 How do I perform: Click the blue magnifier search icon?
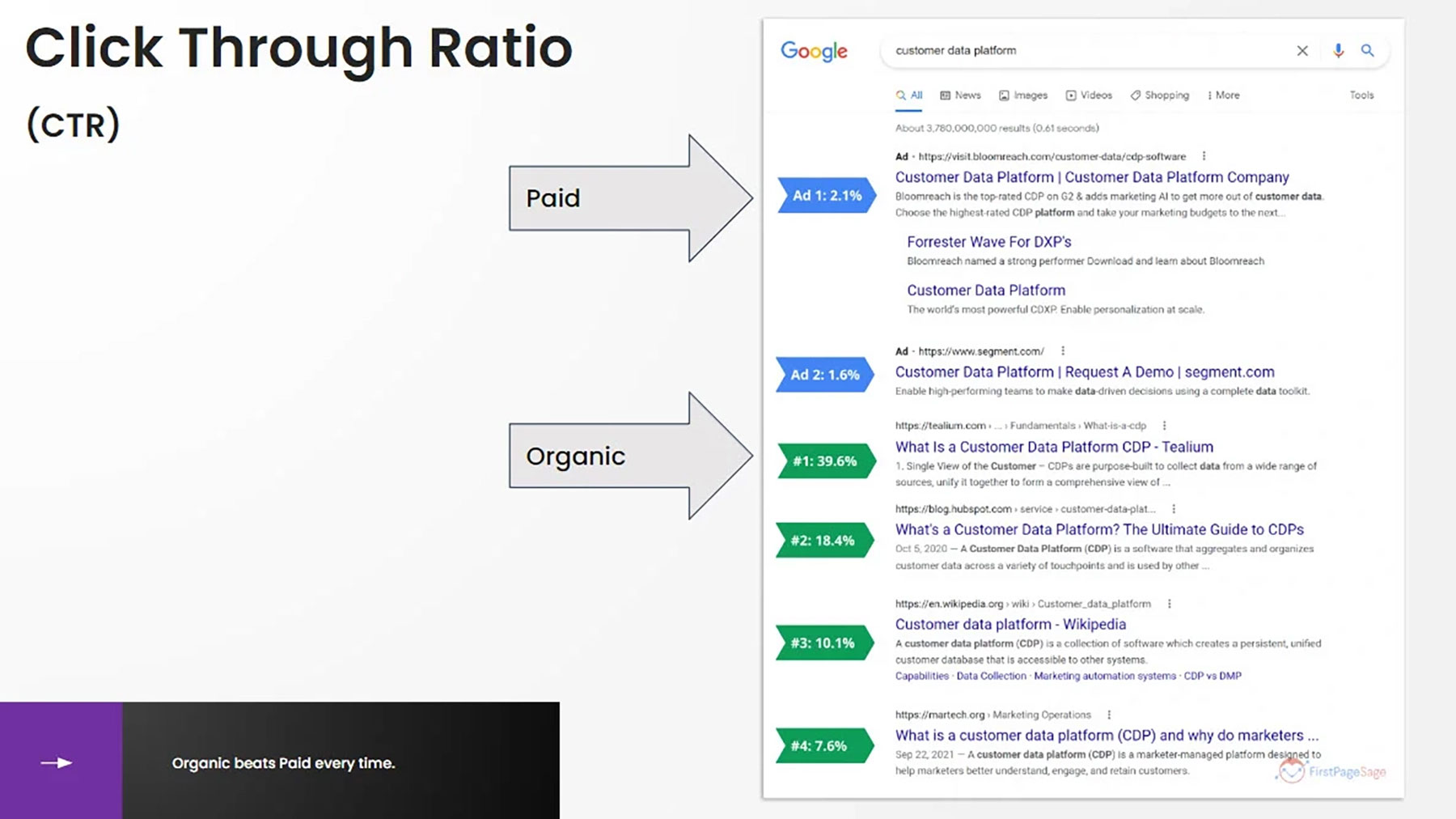point(1367,50)
